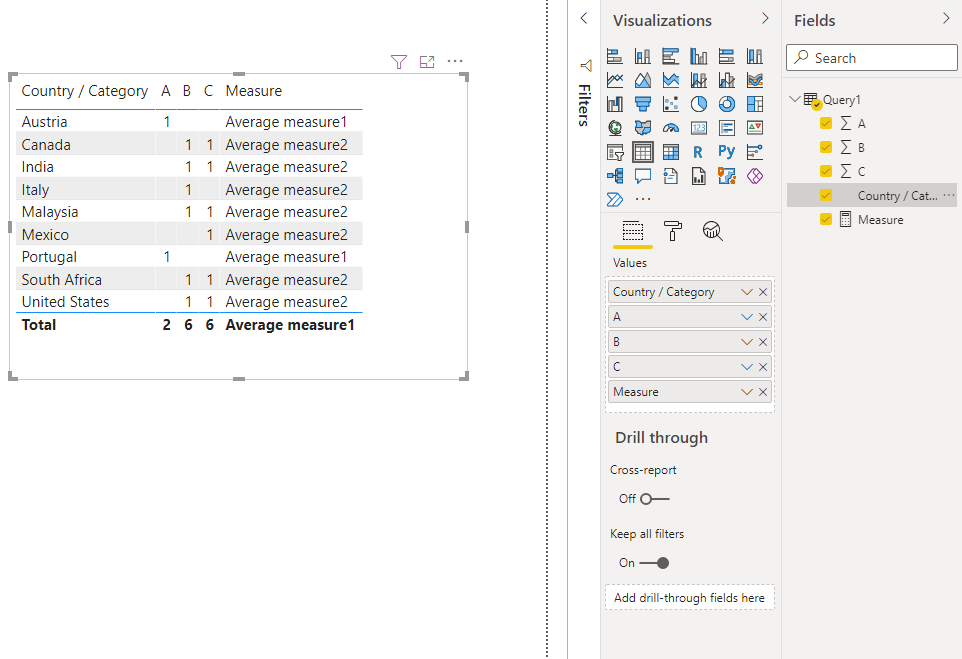The image size is (962, 659).
Task: Open dropdown arrow for A value
Action: tap(747, 317)
